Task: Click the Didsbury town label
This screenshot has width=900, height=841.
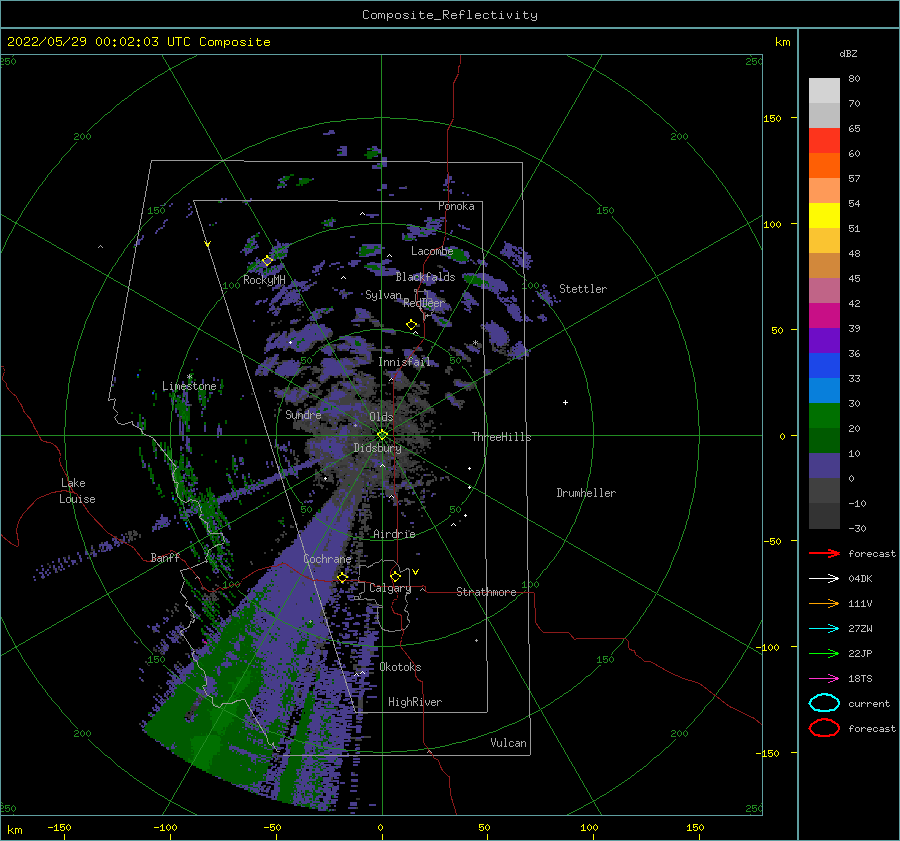Action: 378,448
